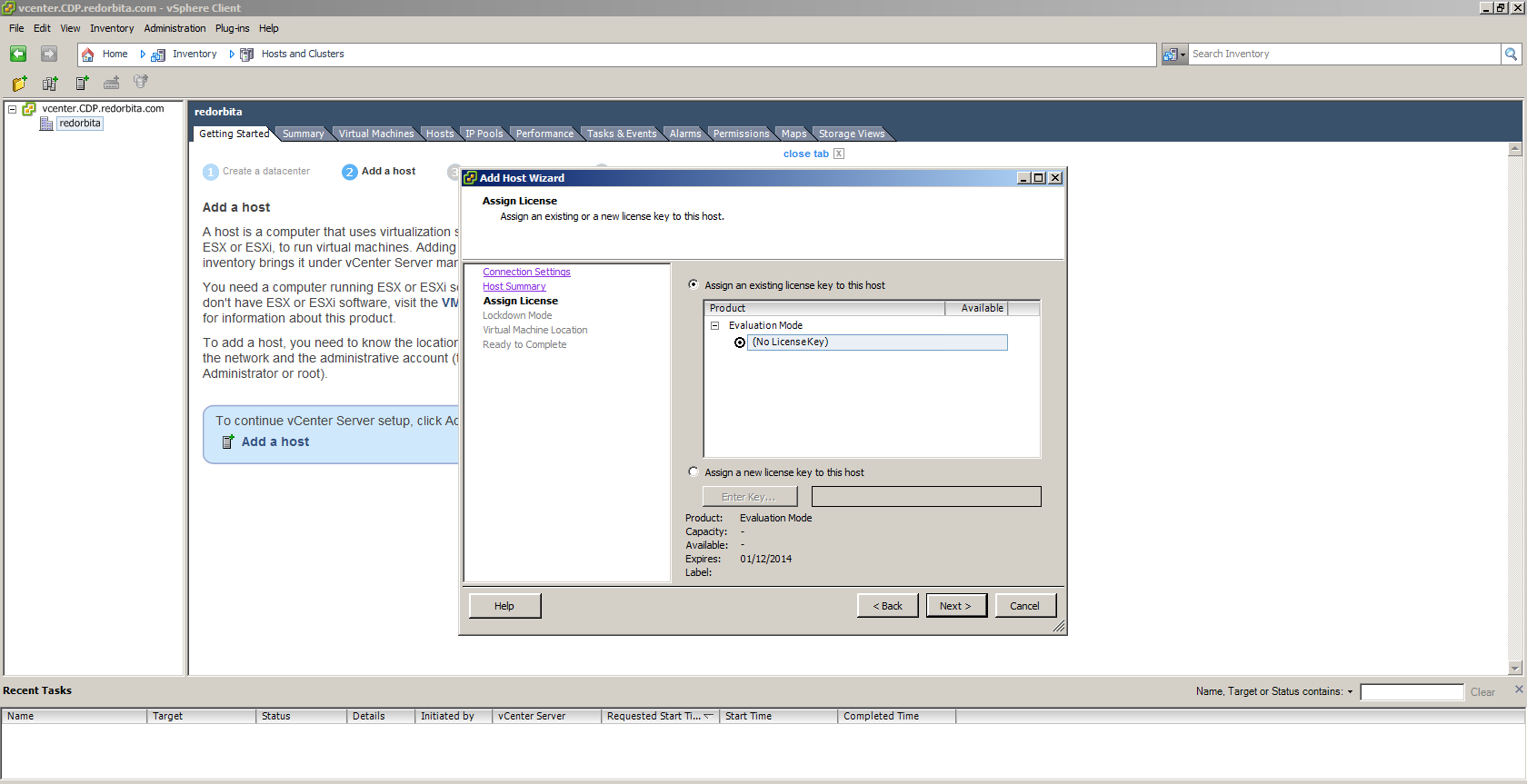Click the Add Host toolbar icon
Image resolution: width=1527 pixels, height=784 pixels.
coord(82,84)
